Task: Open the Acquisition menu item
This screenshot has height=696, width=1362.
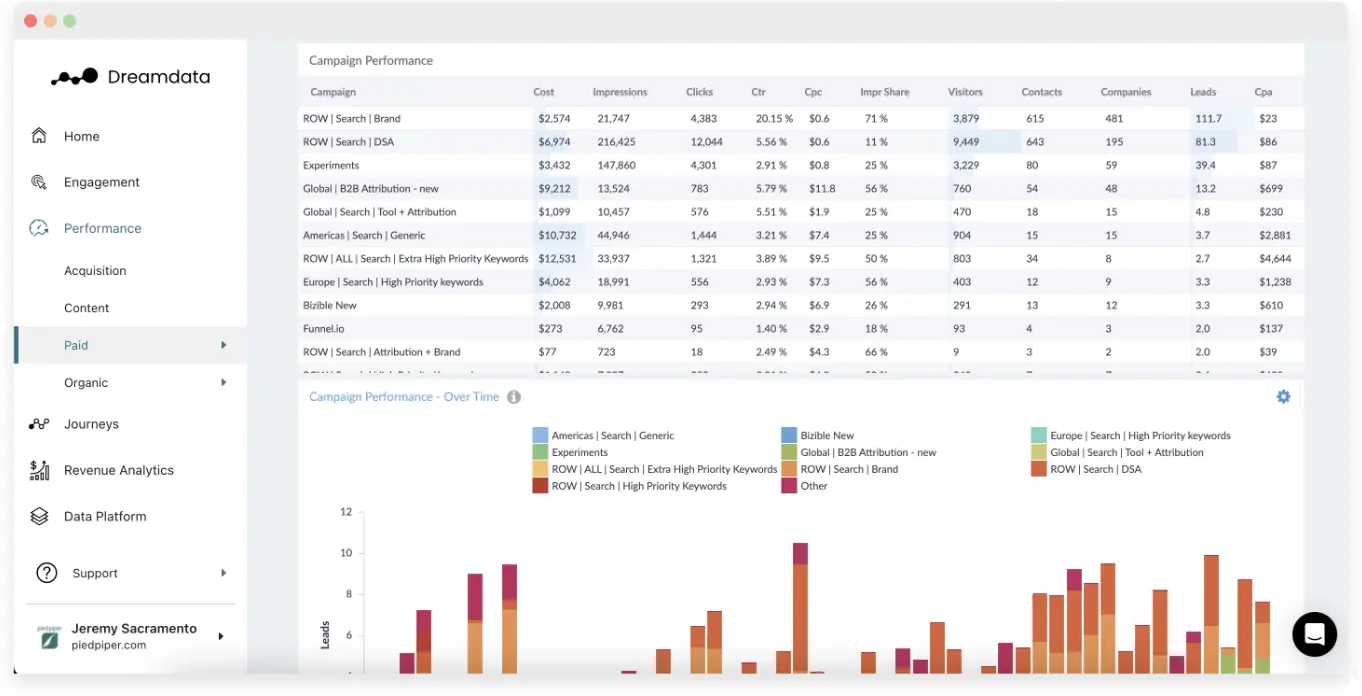Action: click(95, 271)
